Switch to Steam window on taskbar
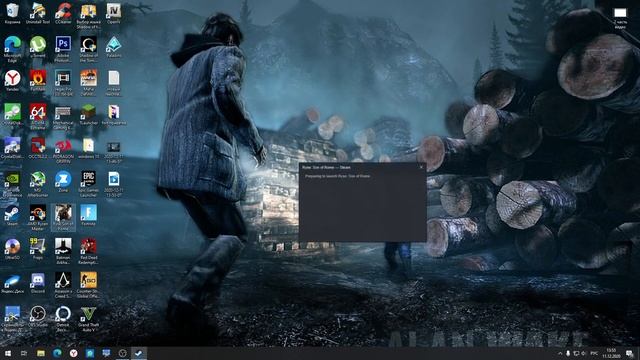The image size is (640, 360). [139, 353]
